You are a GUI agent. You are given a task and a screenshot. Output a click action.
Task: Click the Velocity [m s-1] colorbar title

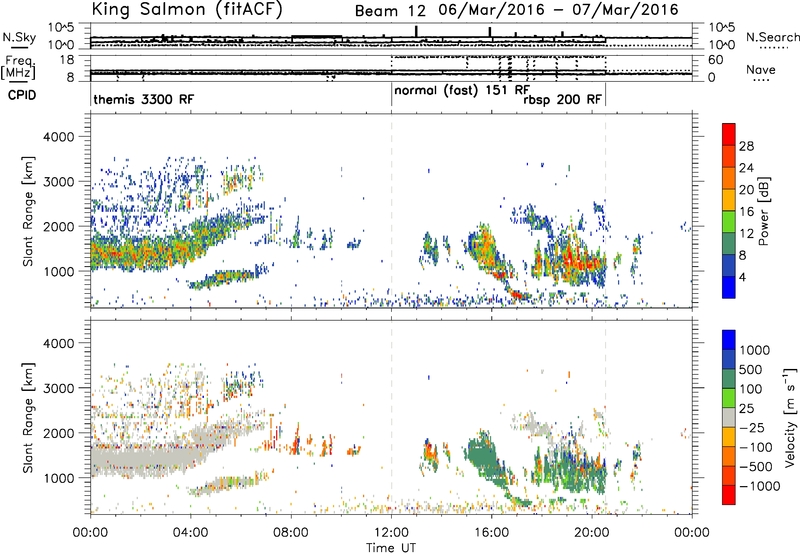(x=790, y=417)
